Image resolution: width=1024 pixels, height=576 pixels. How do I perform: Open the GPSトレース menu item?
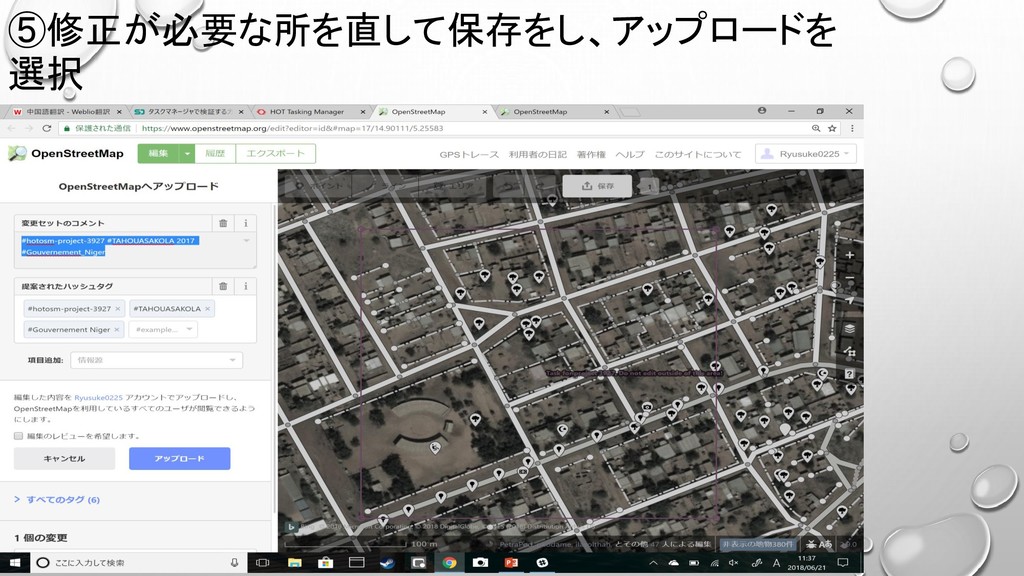470,155
